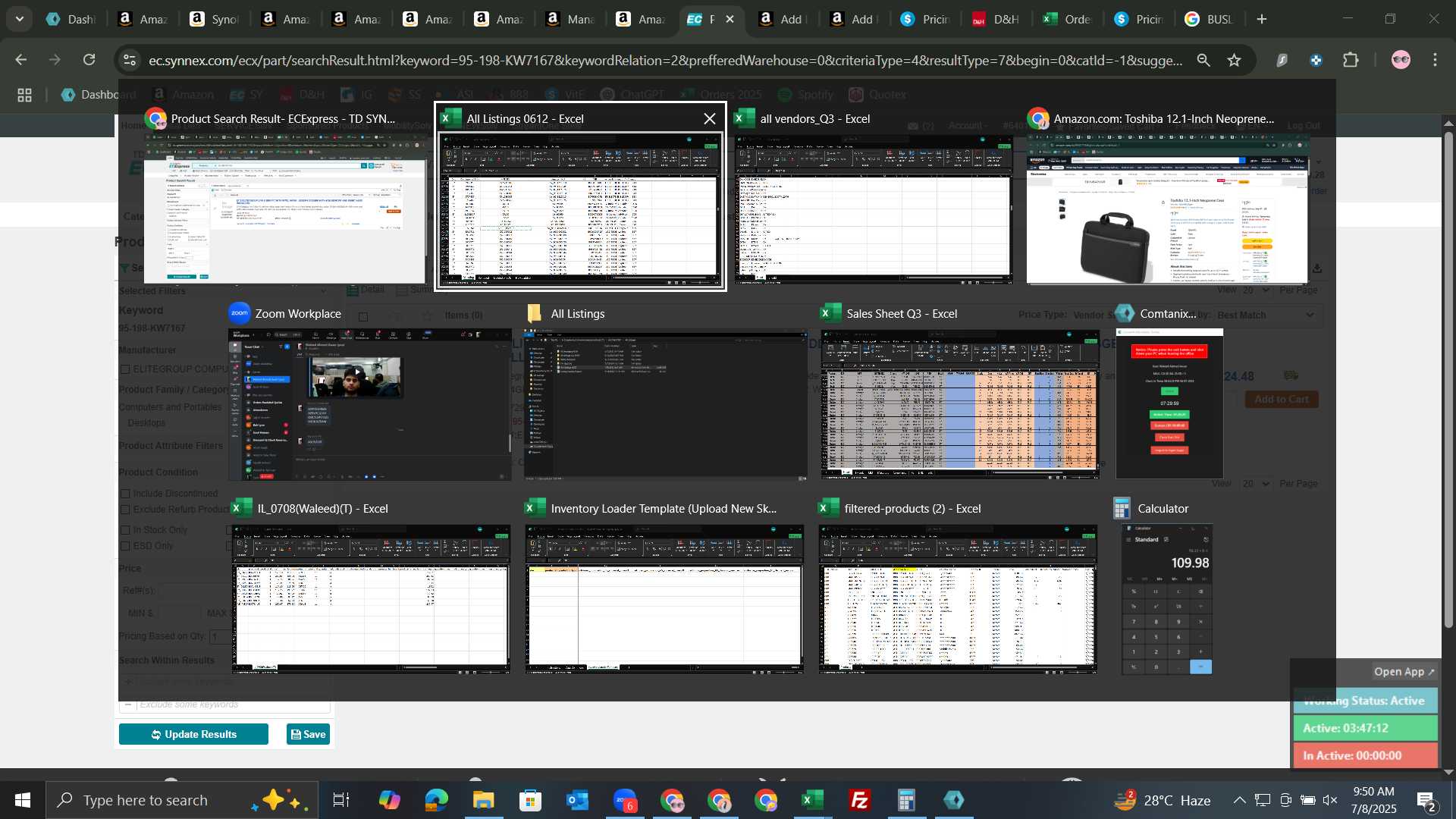View site information icon in address bar

pyautogui.click(x=130, y=60)
